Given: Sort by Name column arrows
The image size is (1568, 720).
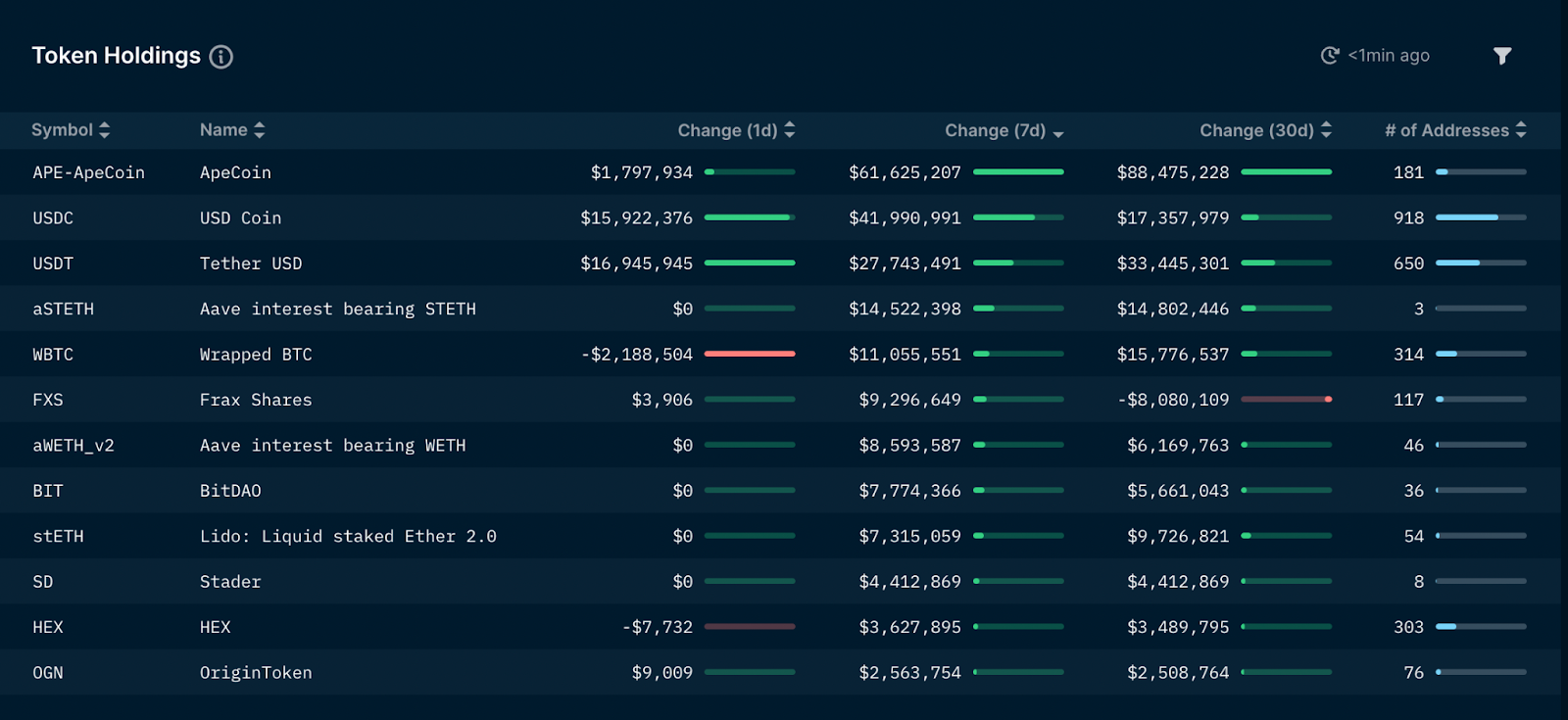Looking at the screenshot, I should pos(260,130).
